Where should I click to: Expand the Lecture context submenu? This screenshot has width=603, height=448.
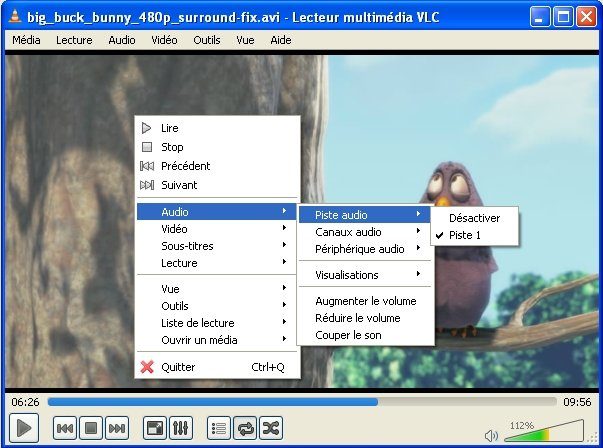click(217, 263)
